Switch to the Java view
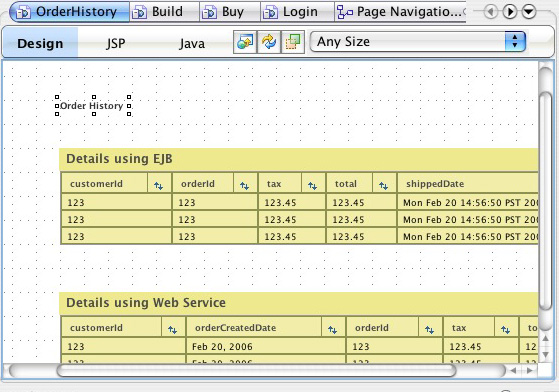The width and height of the screenshot is (559, 392). point(192,43)
